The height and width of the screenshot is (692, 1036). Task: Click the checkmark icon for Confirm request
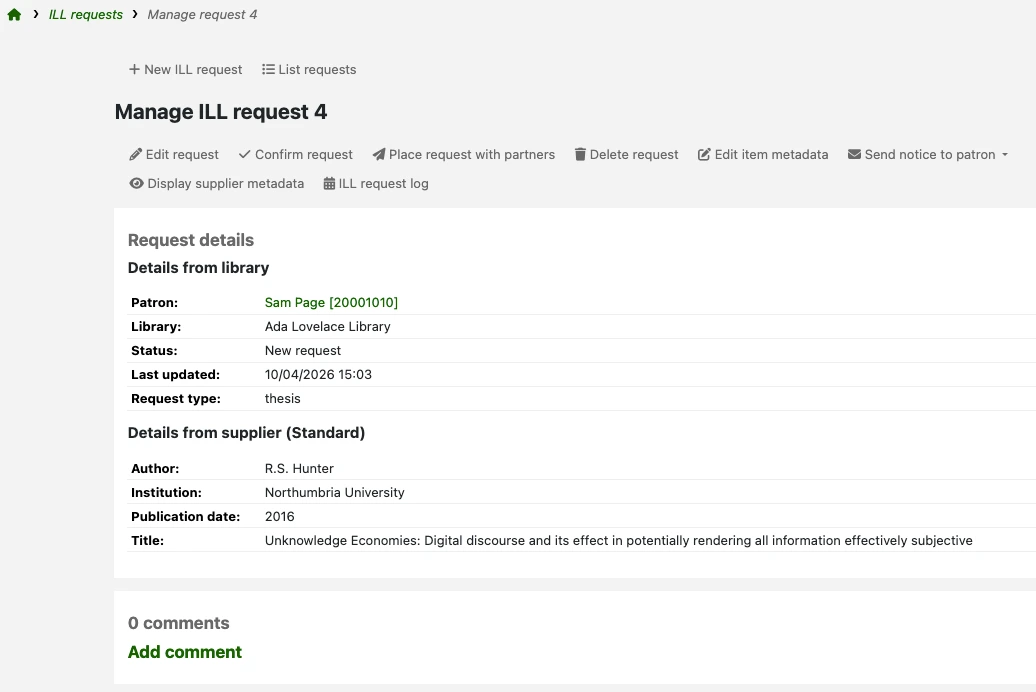[244, 155]
